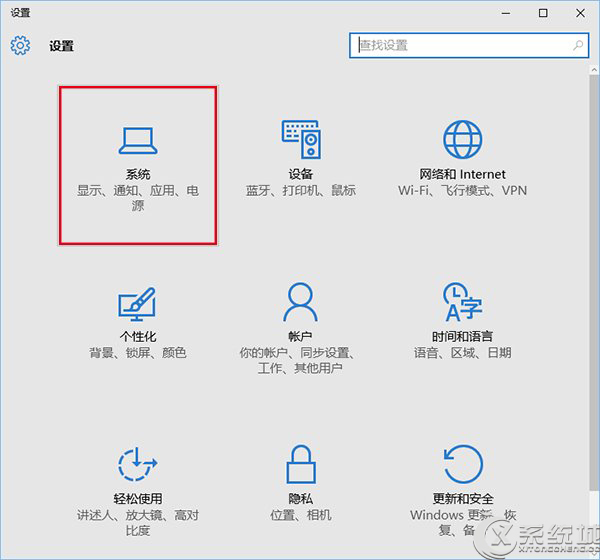Open the 设备 keyboard and speaker icon
This screenshot has height=560, width=600.
click(301, 139)
